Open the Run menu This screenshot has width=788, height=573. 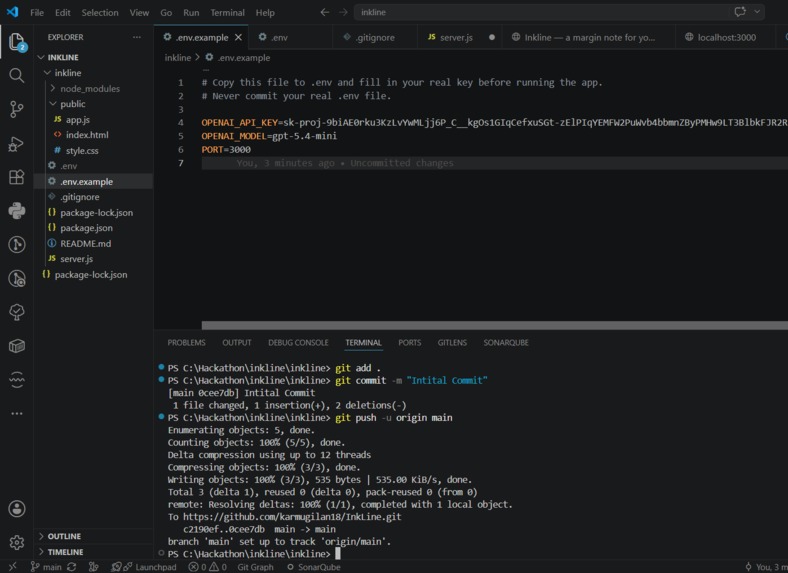tap(191, 13)
